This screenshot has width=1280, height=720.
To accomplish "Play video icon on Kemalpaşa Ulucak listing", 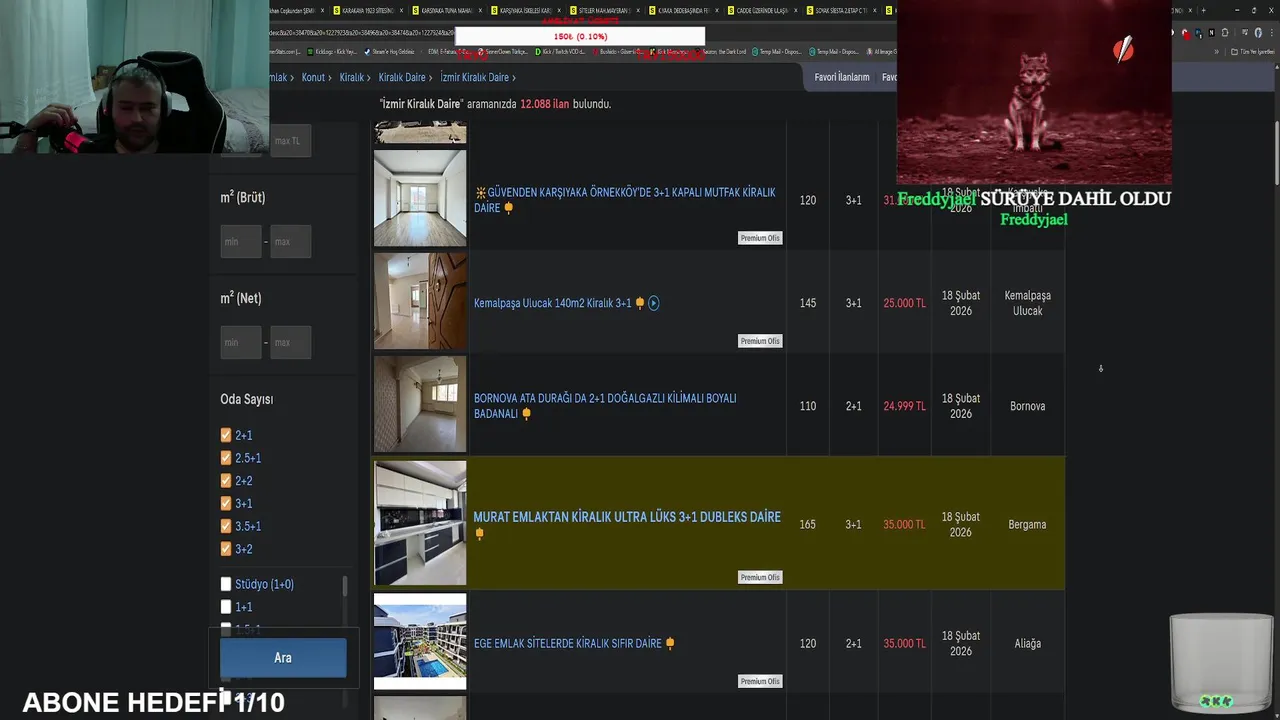I will coord(654,303).
